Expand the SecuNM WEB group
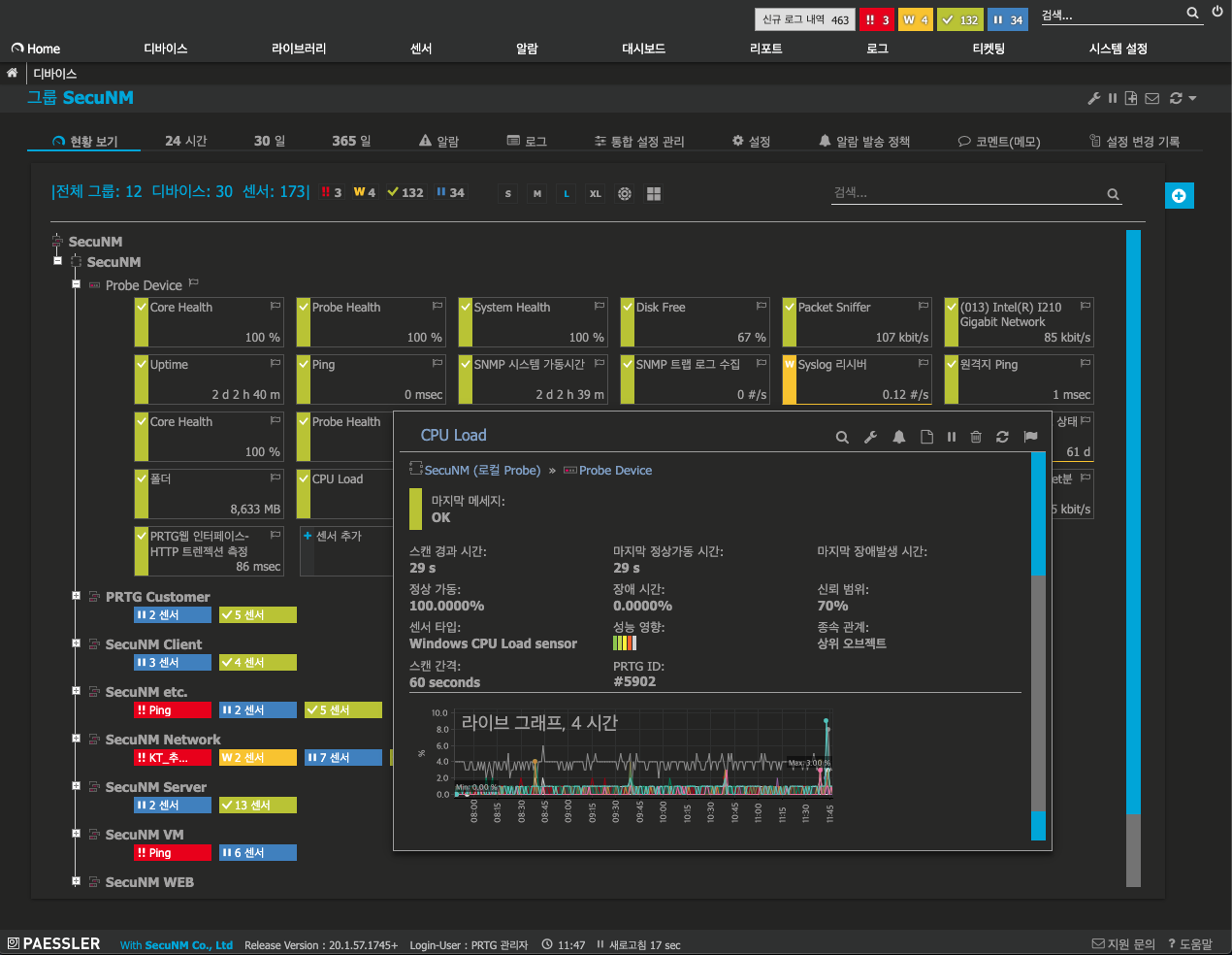The width and height of the screenshot is (1232, 955). pos(76,881)
